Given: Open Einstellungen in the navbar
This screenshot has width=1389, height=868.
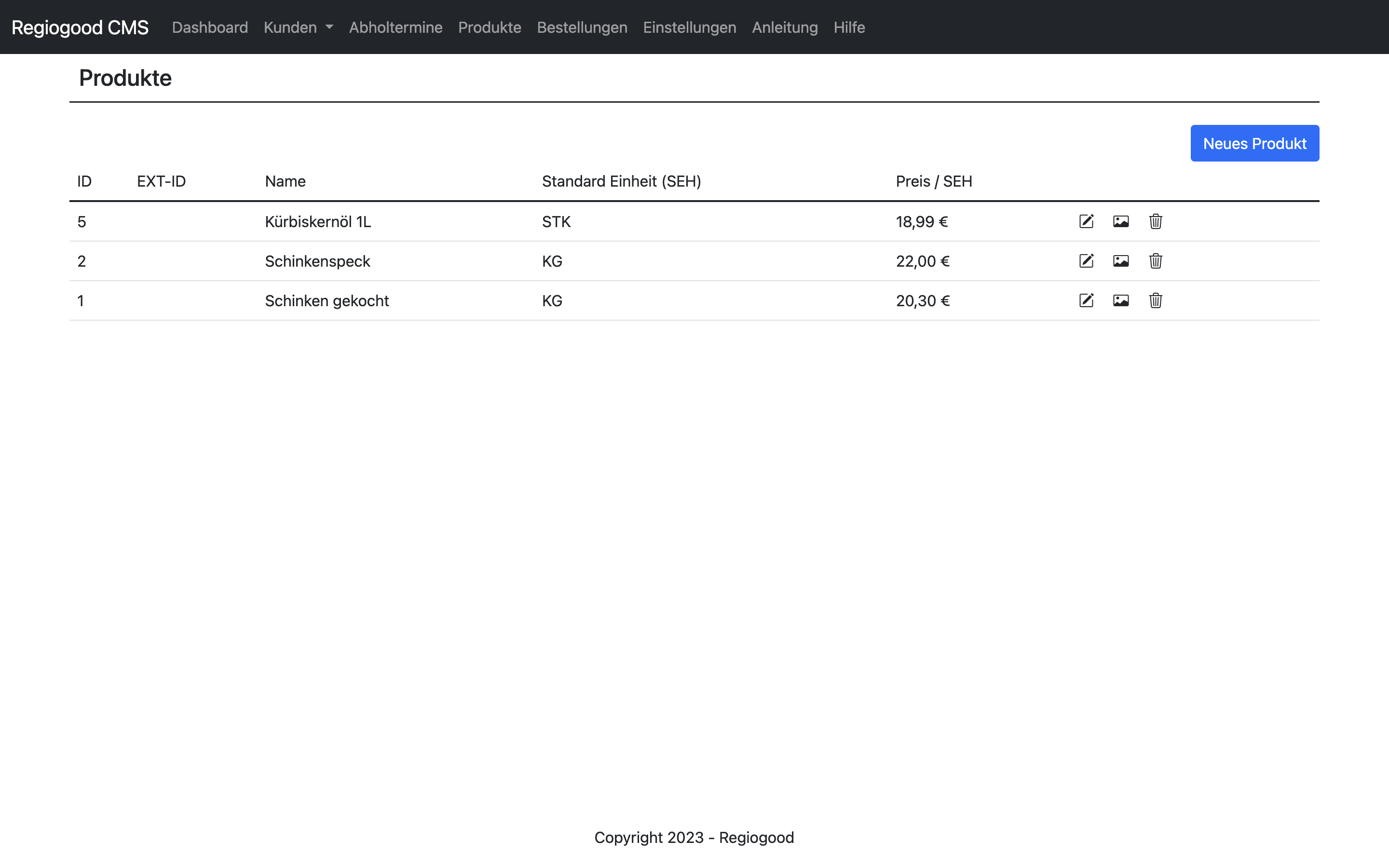Looking at the screenshot, I should [x=689, y=27].
